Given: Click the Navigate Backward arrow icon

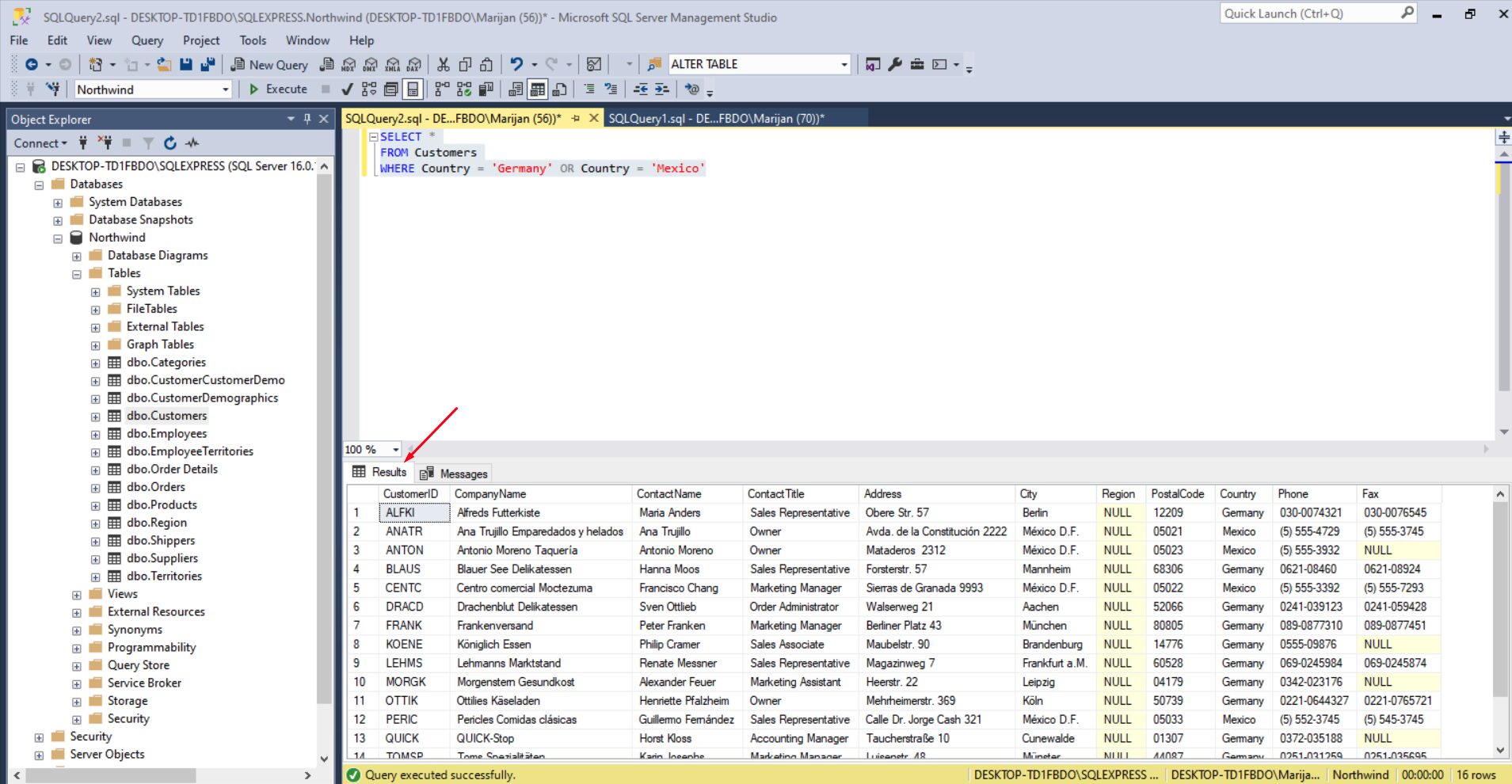Looking at the screenshot, I should click(32, 64).
